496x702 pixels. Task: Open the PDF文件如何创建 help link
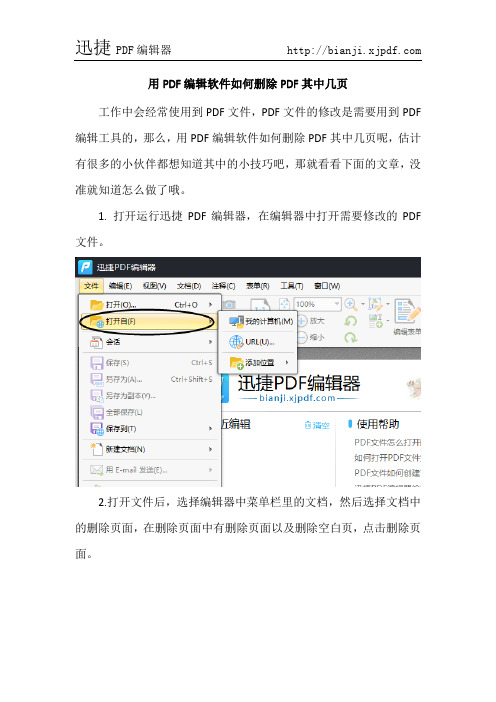[x=388, y=473]
